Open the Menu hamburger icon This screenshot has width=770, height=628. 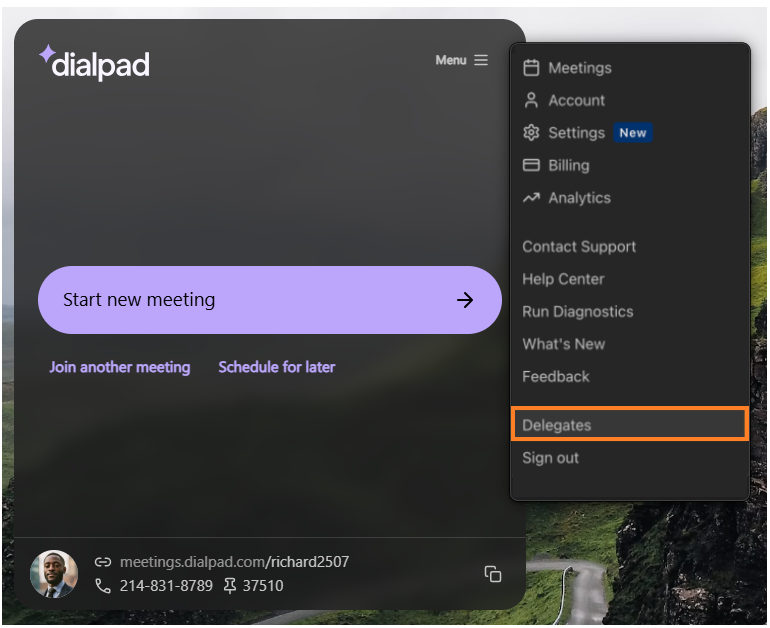click(481, 60)
